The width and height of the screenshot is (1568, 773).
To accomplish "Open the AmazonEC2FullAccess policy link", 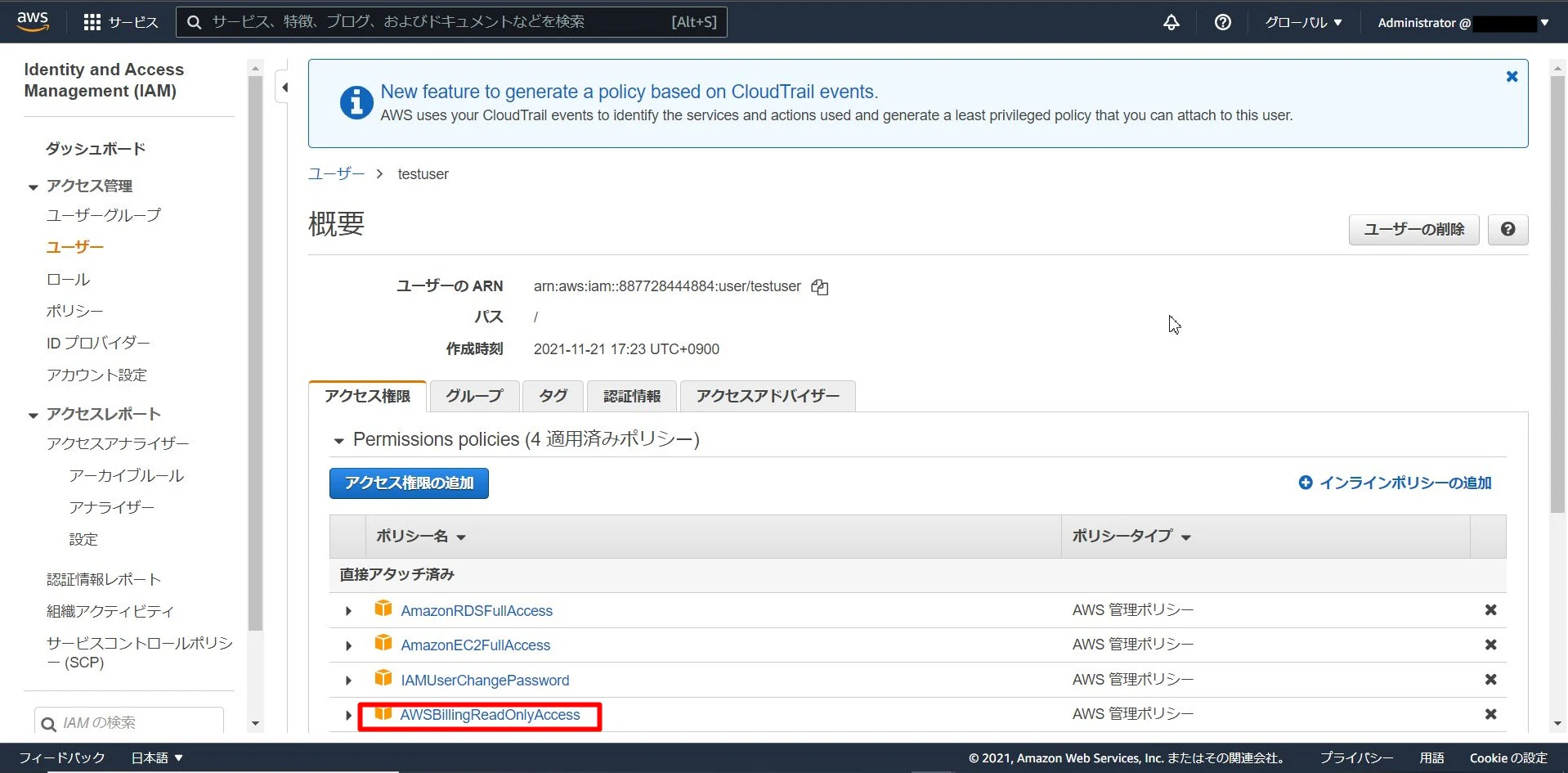I will coord(476,645).
